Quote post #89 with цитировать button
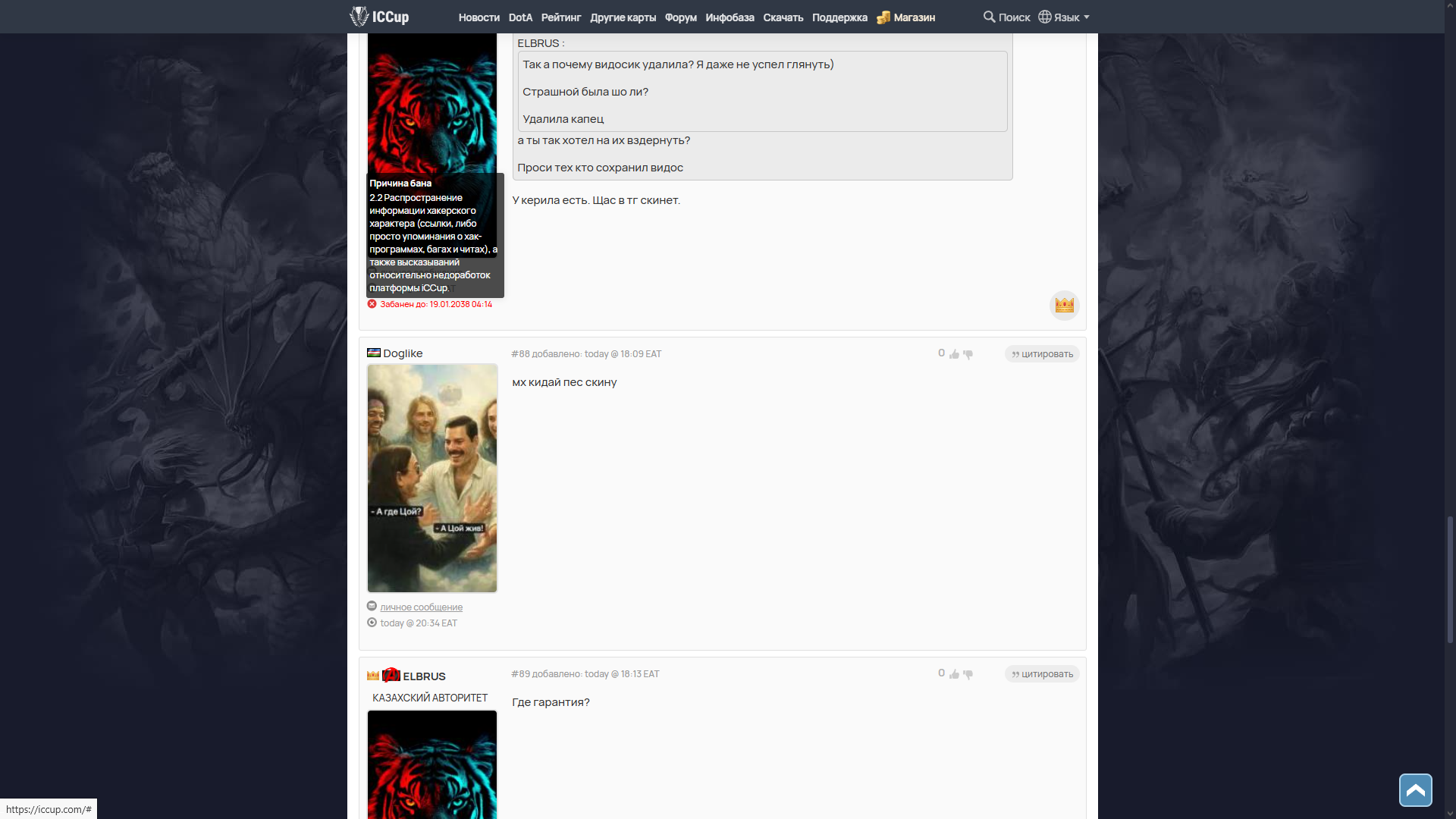The width and height of the screenshot is (1456, 819). tap(1042, 674)
